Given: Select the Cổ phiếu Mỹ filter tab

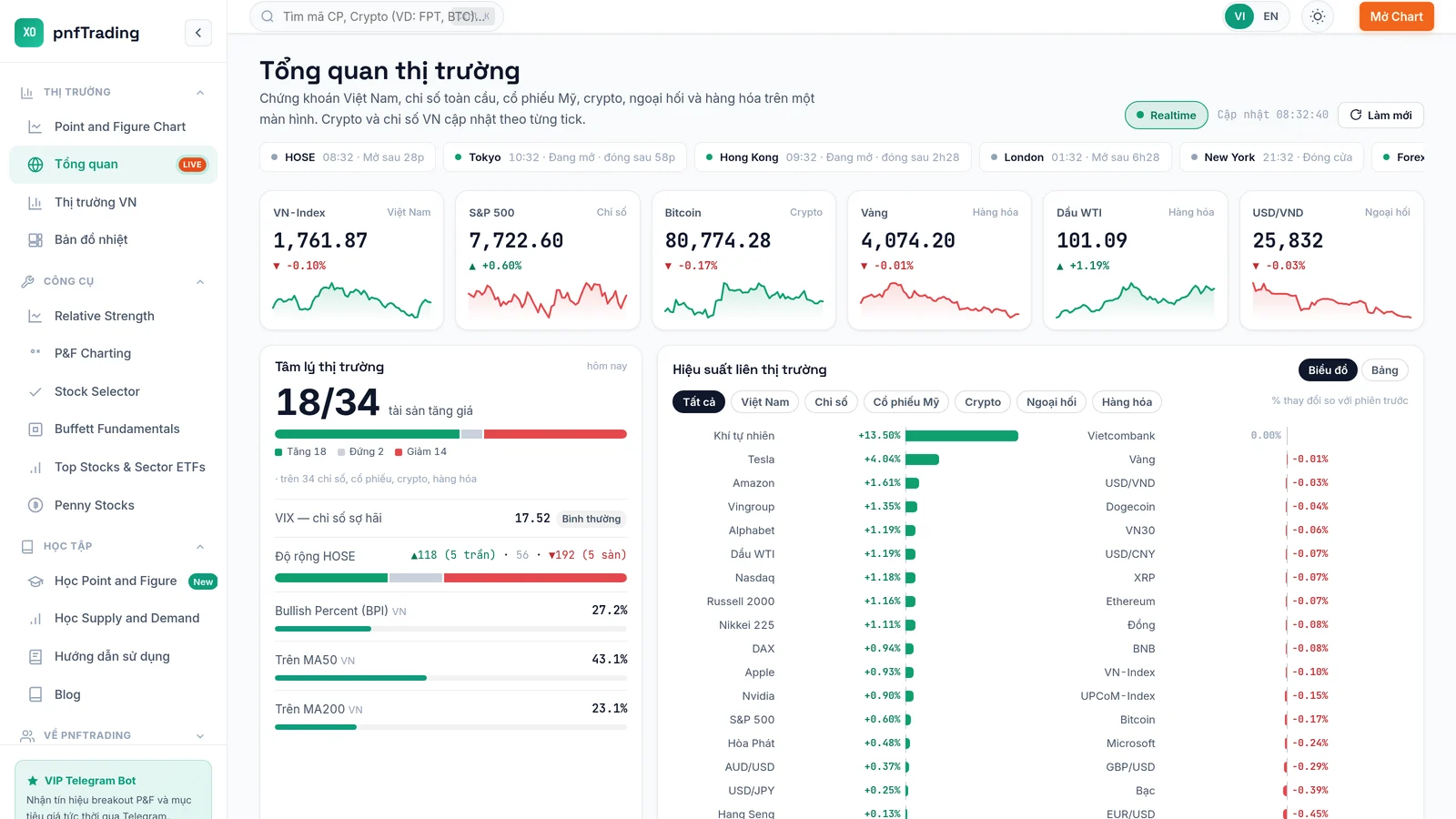Looking at the screenshot, I should click(x=905, y=402).
